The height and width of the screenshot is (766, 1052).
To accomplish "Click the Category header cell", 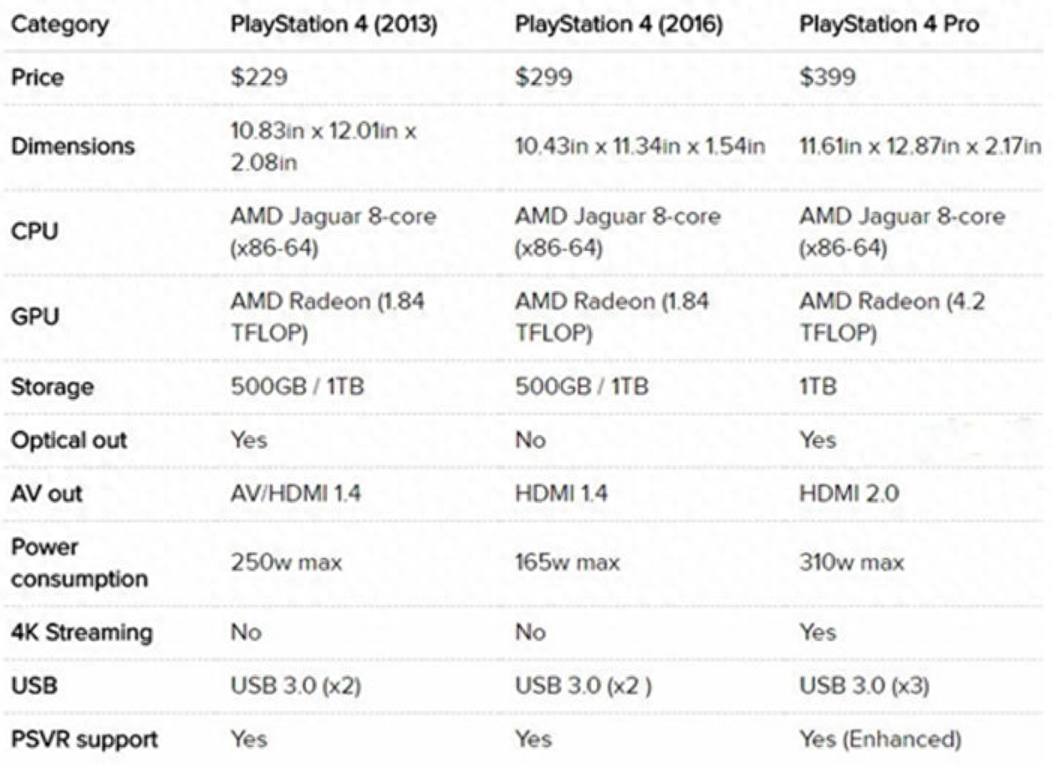I will pos(59,25).
